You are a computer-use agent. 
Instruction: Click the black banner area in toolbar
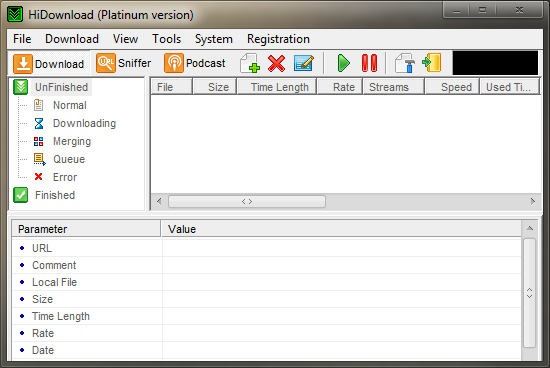pyautogui.click(x=495, y=63)
